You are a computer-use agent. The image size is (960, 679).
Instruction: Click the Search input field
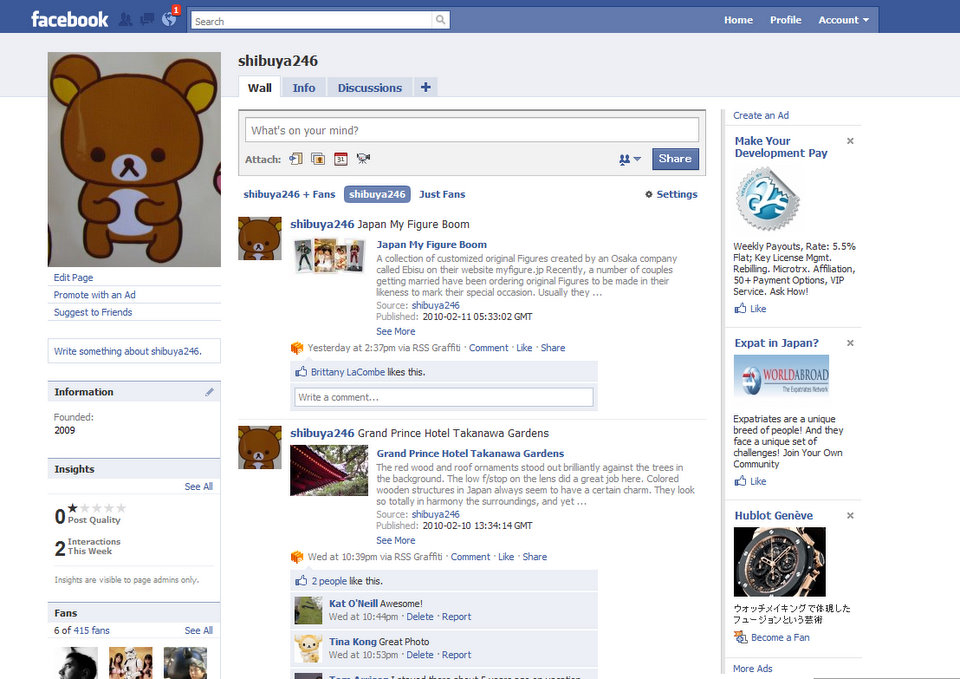tap(312, 20)
